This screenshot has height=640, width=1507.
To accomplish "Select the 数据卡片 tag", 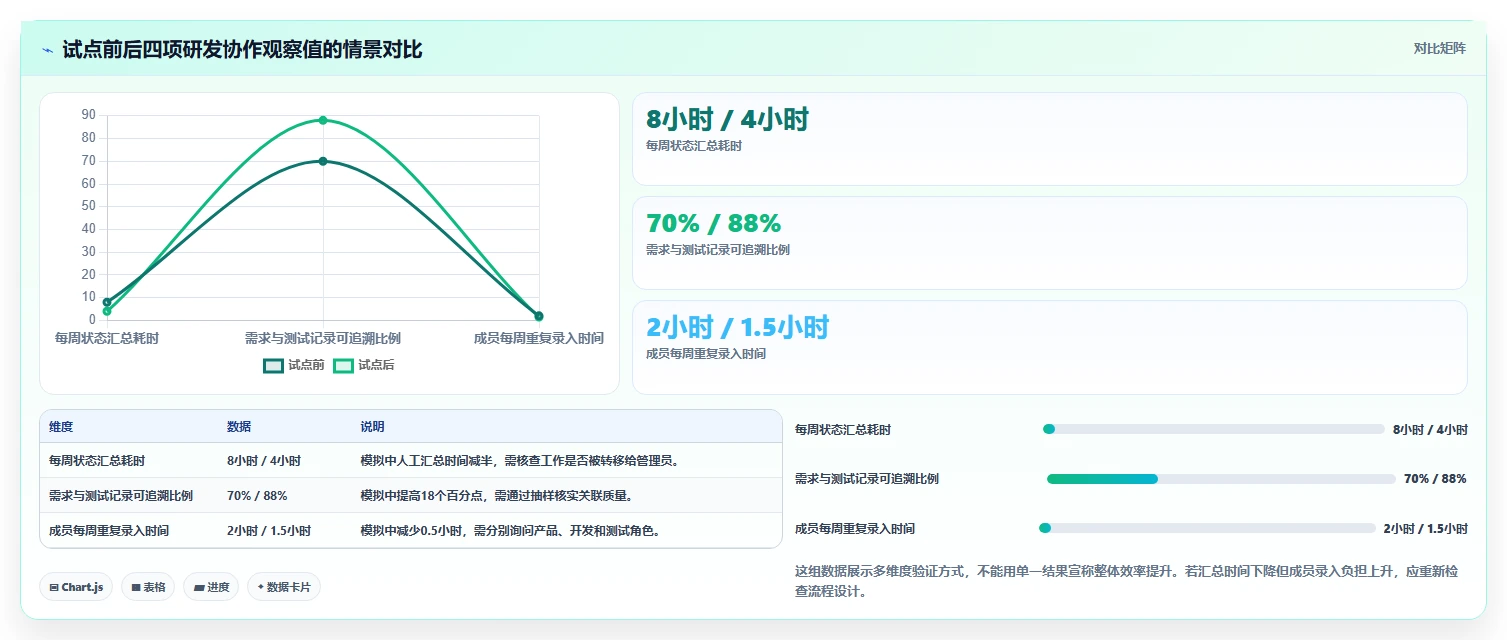I will pyautogui.click(x=284, y=587).
